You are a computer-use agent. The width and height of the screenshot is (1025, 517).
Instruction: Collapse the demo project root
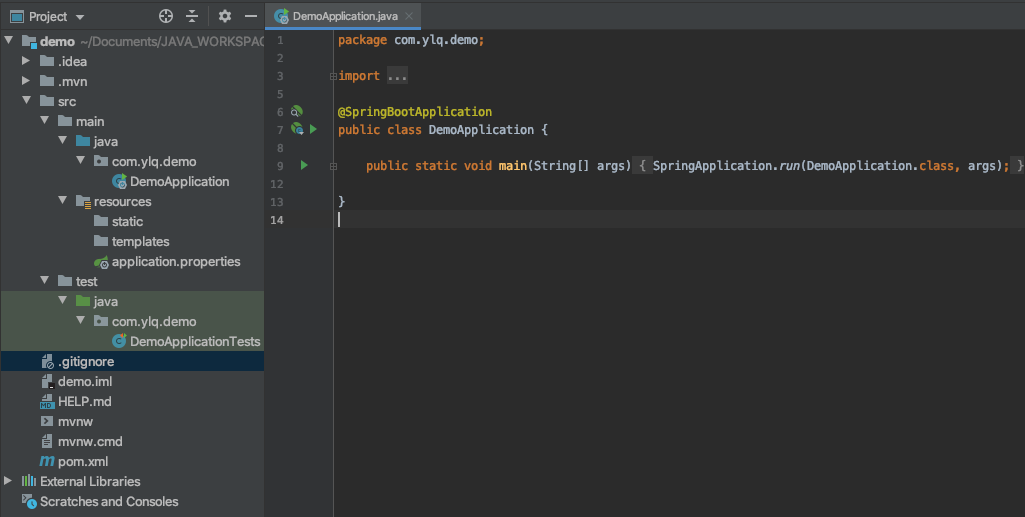[8, 41]
